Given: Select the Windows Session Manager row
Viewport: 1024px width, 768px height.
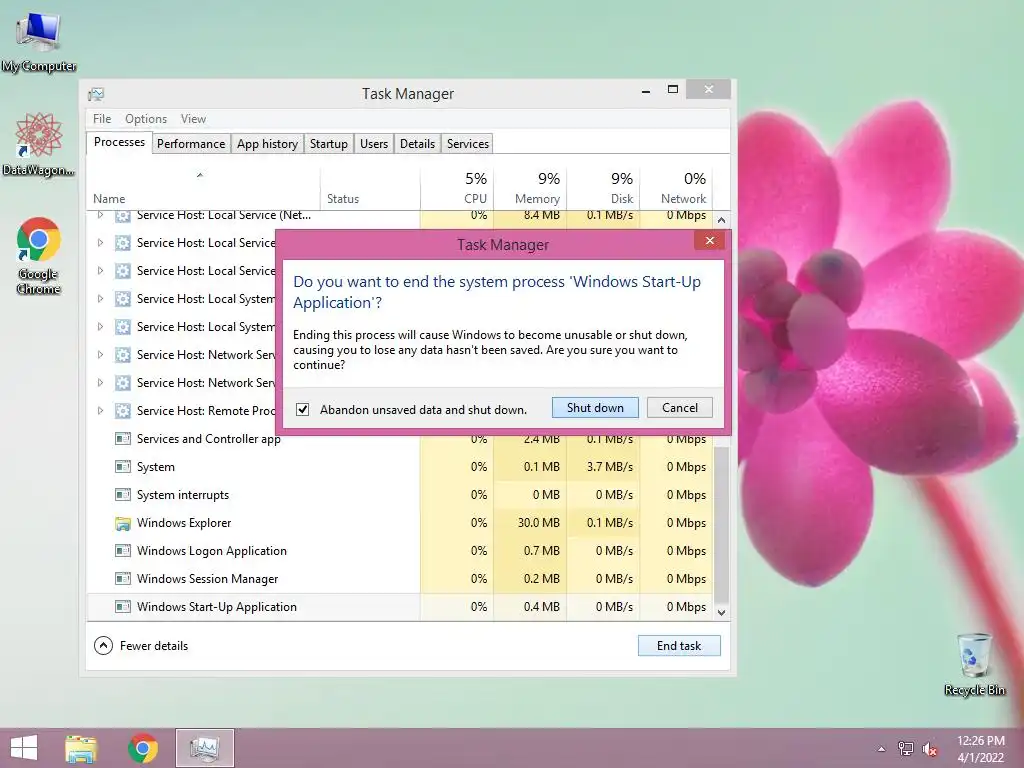Looking at the screenshot, I should pyautogui.click(x=400, y=579).
